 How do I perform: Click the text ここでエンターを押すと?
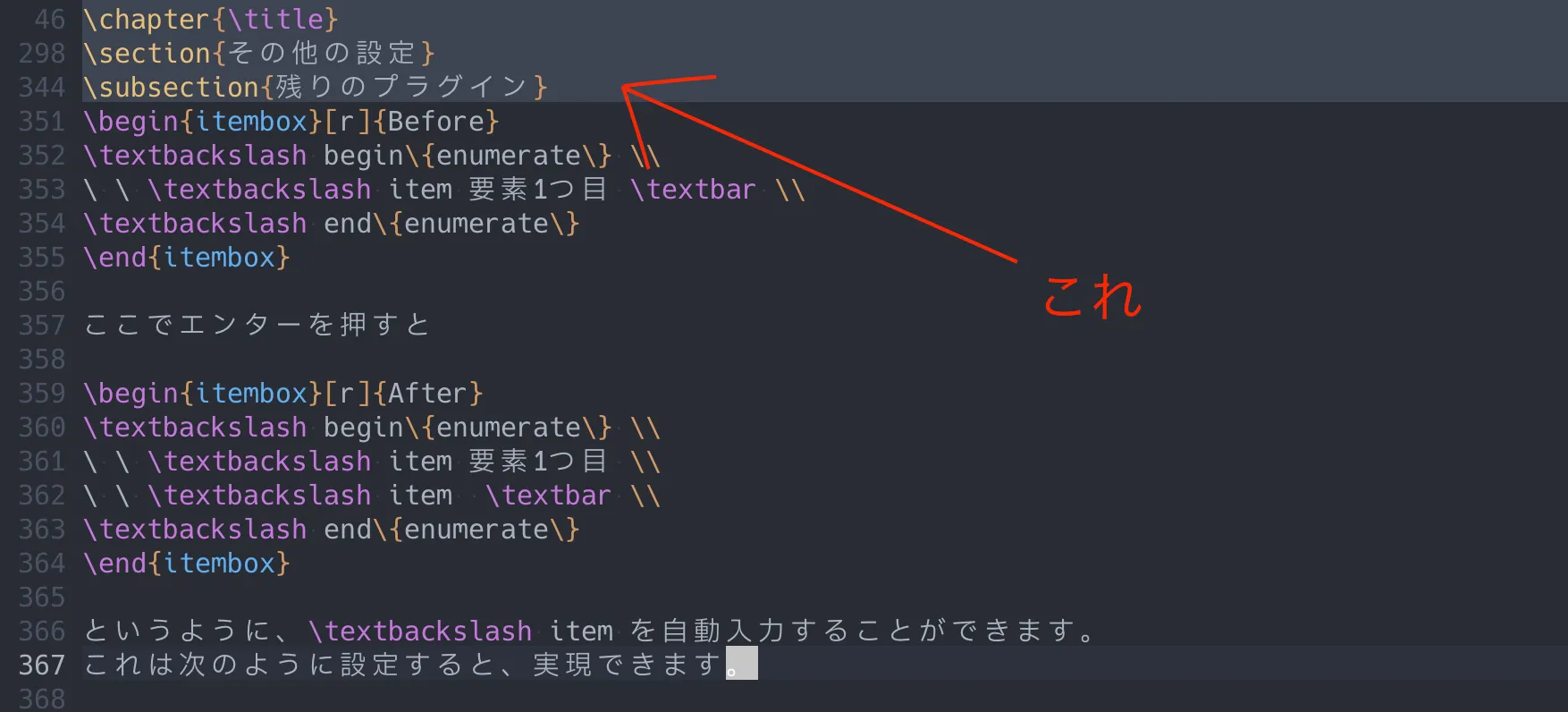(257, 325)
